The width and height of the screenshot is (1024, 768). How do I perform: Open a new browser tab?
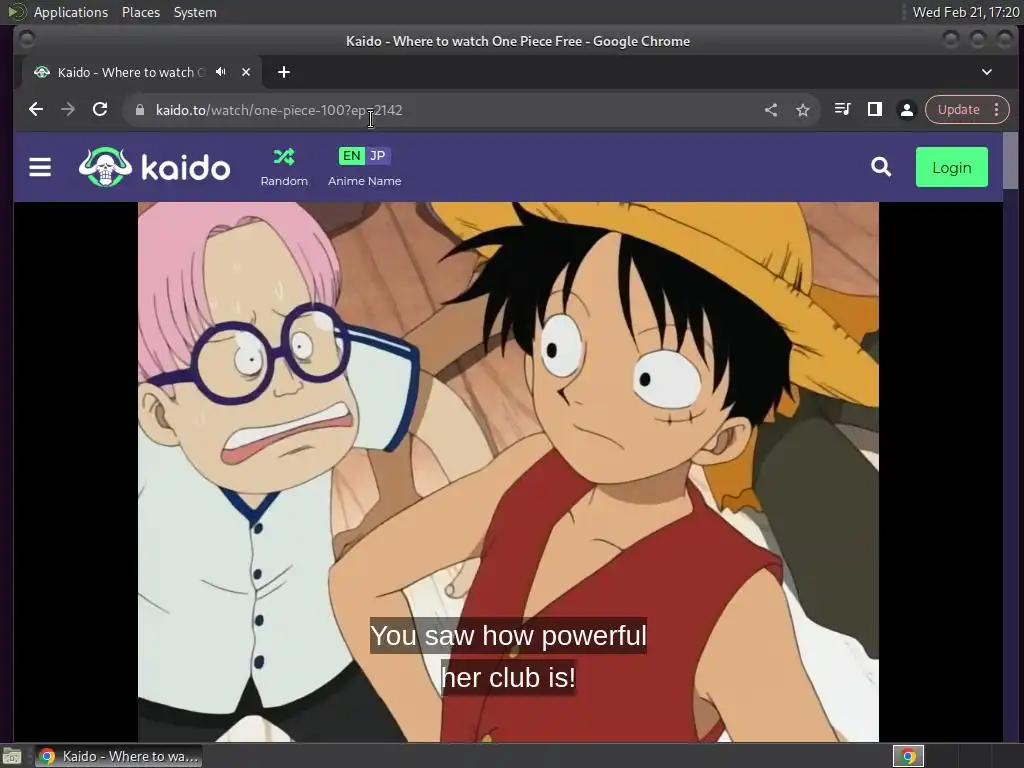pos(283,72)
